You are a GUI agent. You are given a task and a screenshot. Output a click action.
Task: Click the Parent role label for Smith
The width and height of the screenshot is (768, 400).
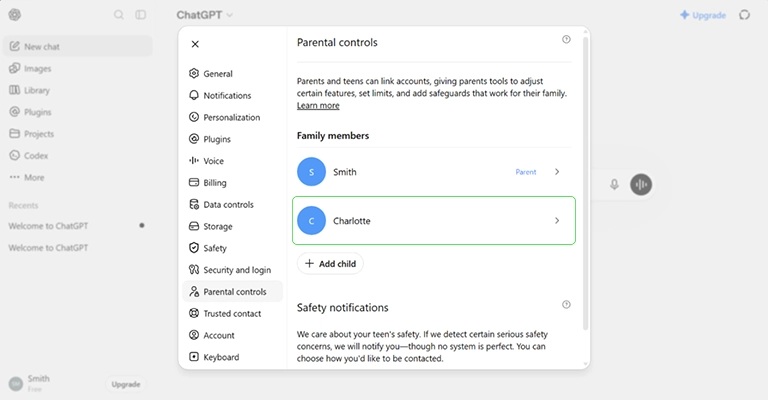(526, 172)
